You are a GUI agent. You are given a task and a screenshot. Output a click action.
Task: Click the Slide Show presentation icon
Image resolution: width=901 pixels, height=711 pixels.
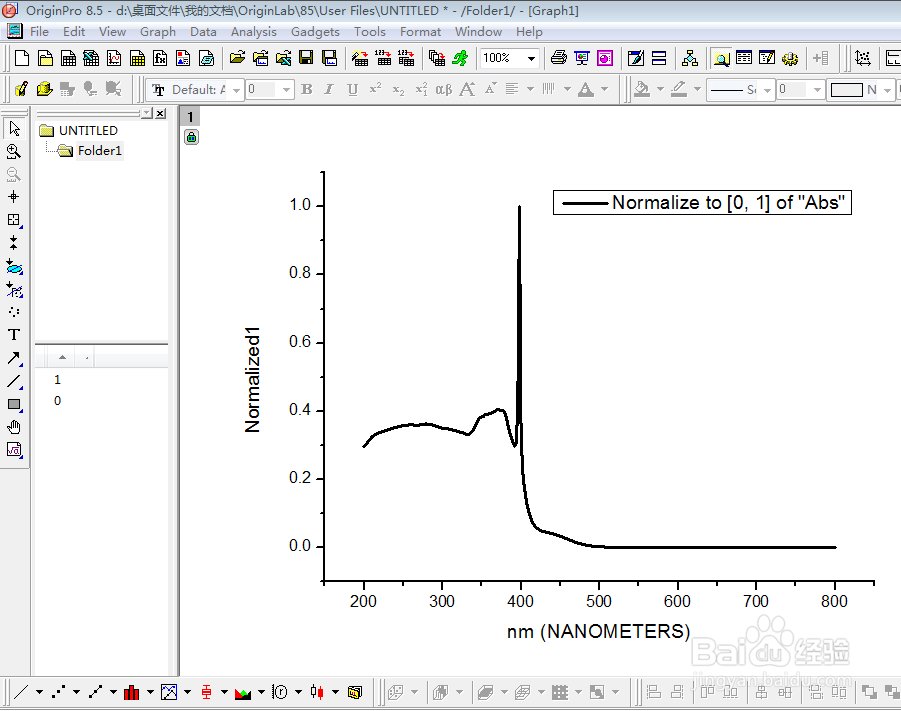(582, 58)
